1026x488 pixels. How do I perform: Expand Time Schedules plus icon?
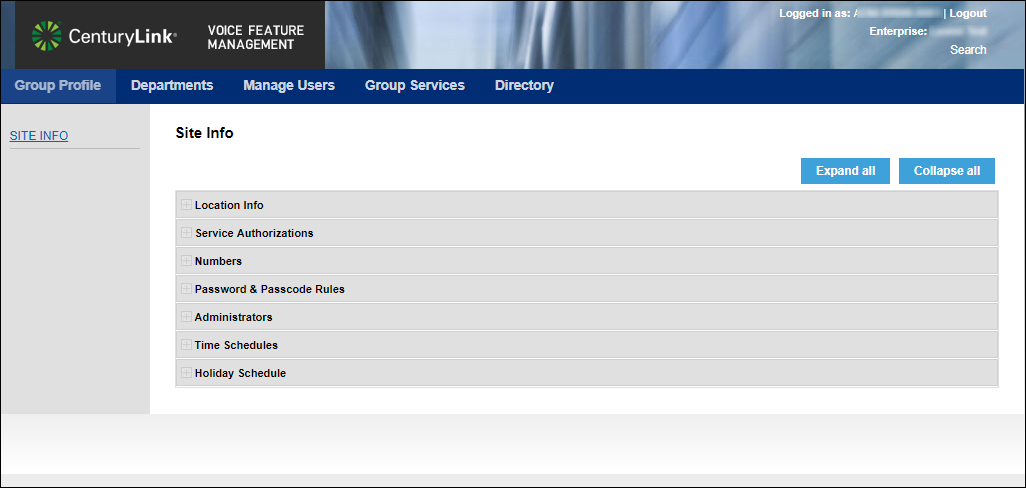click(x=186, y=345)
